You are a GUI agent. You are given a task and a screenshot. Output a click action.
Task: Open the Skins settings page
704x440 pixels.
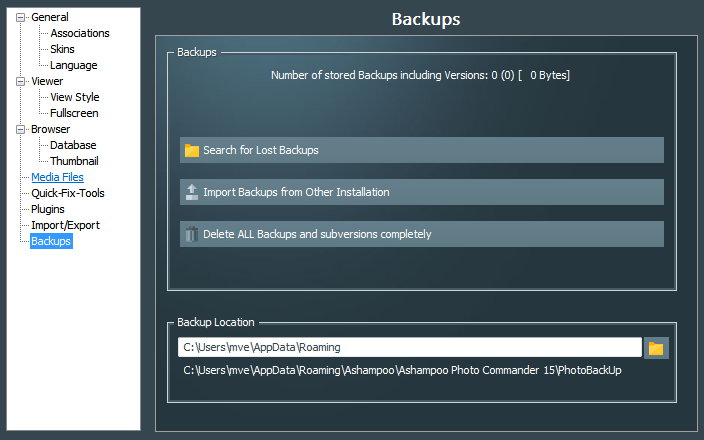pos(62,49)
